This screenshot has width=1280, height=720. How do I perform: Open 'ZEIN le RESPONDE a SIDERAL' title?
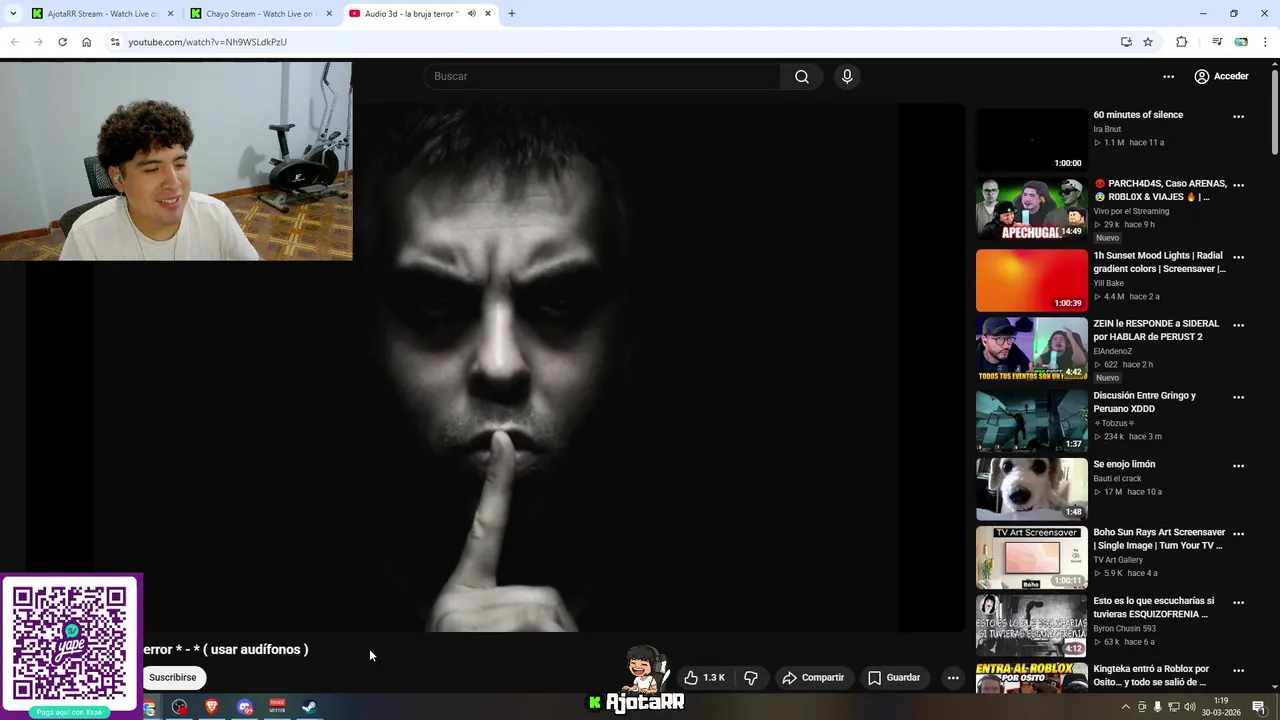[1156, 330]
